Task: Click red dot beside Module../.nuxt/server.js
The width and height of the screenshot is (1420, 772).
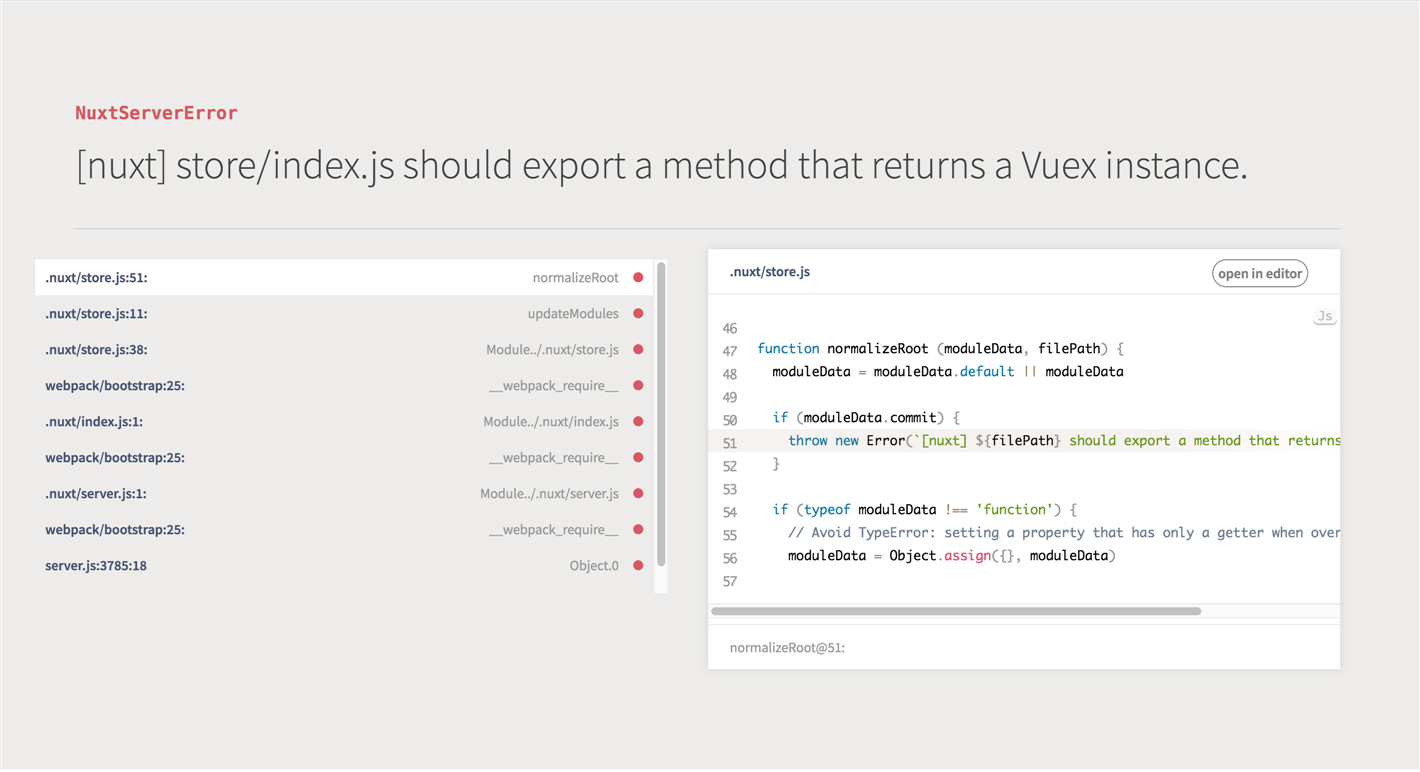Action: tap(638, 494)
